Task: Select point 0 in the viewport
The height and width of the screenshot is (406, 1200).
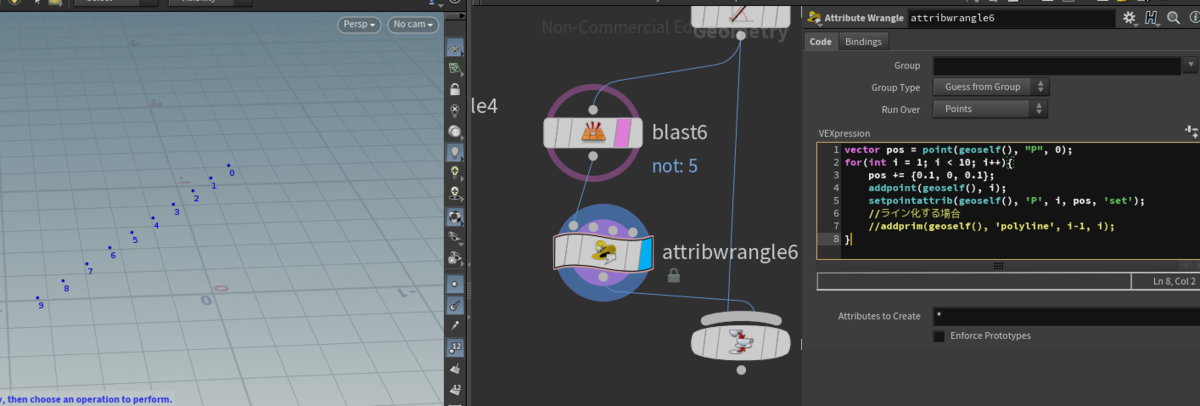Action: (228, 166)
